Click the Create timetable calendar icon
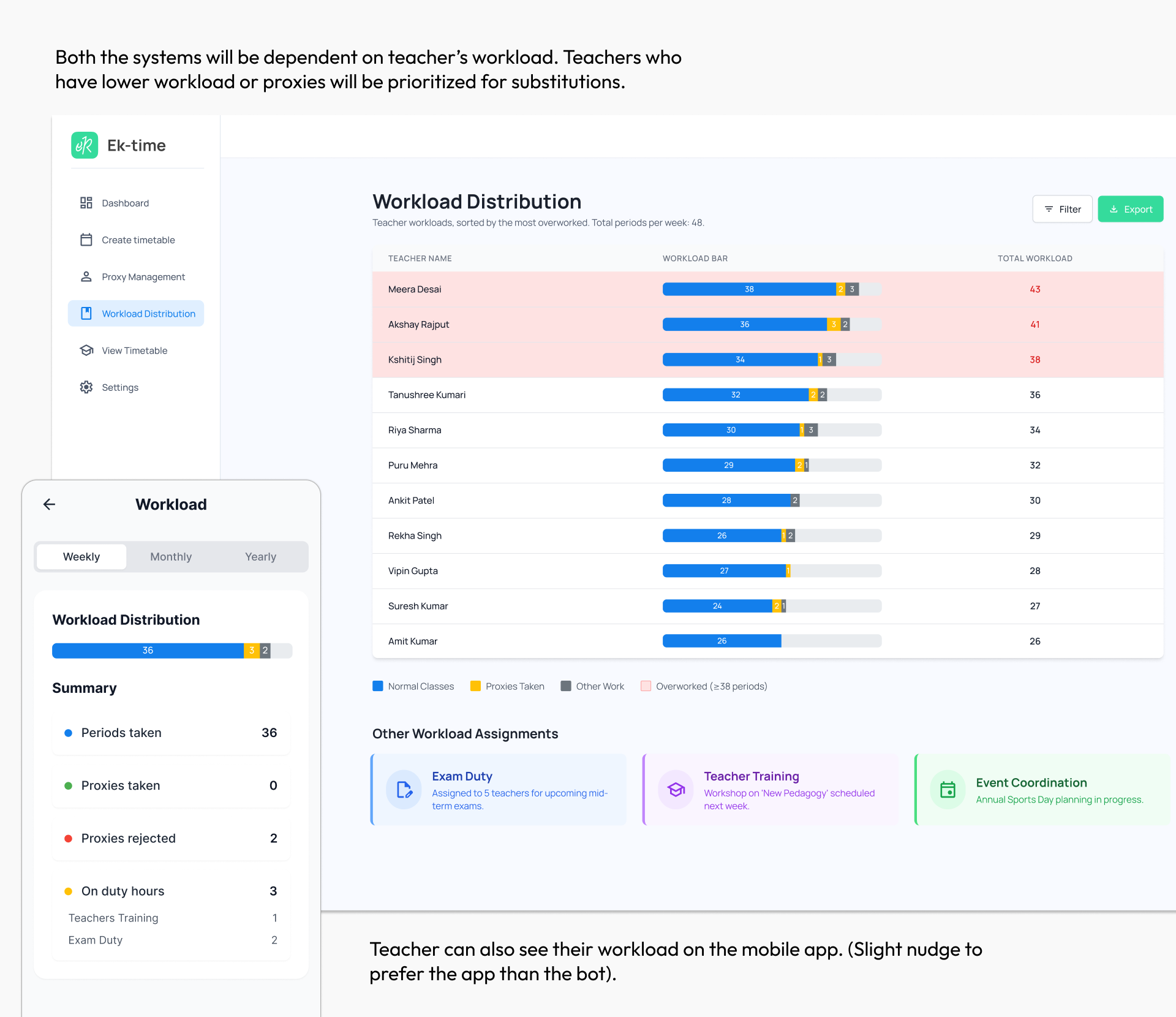This screenshot has width=1176, height=1017. pos(86,240)
